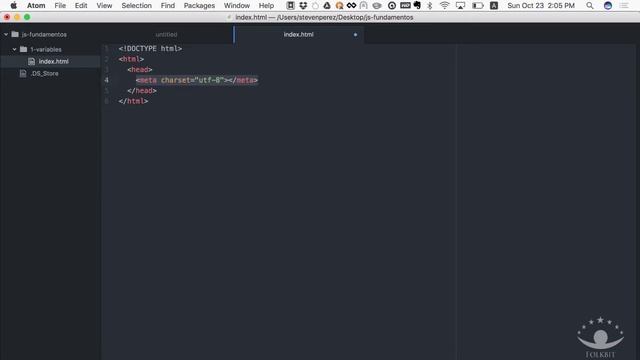Open the Apple menu
The image size is (640, 360).
[13, 5]
